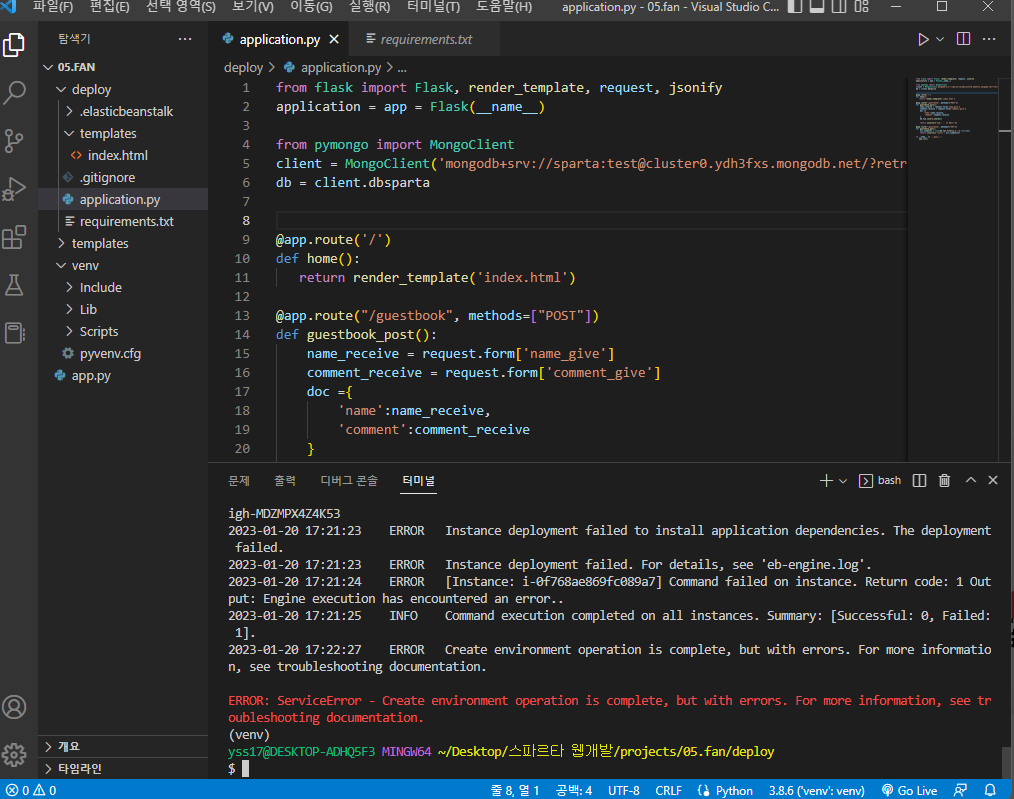Open the Testing flask view

pyautogui.click(x=14, y=285)
